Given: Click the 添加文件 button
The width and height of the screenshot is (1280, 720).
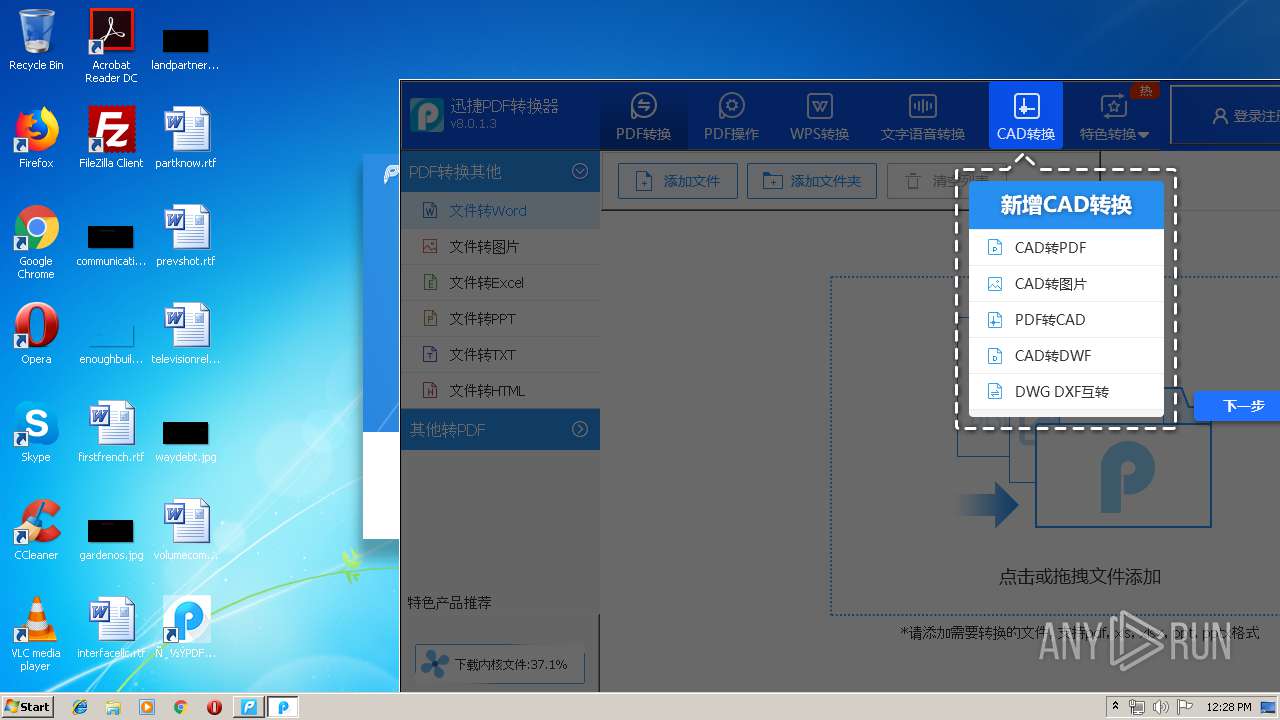Looking at the screenshot, I should point(678,181).
